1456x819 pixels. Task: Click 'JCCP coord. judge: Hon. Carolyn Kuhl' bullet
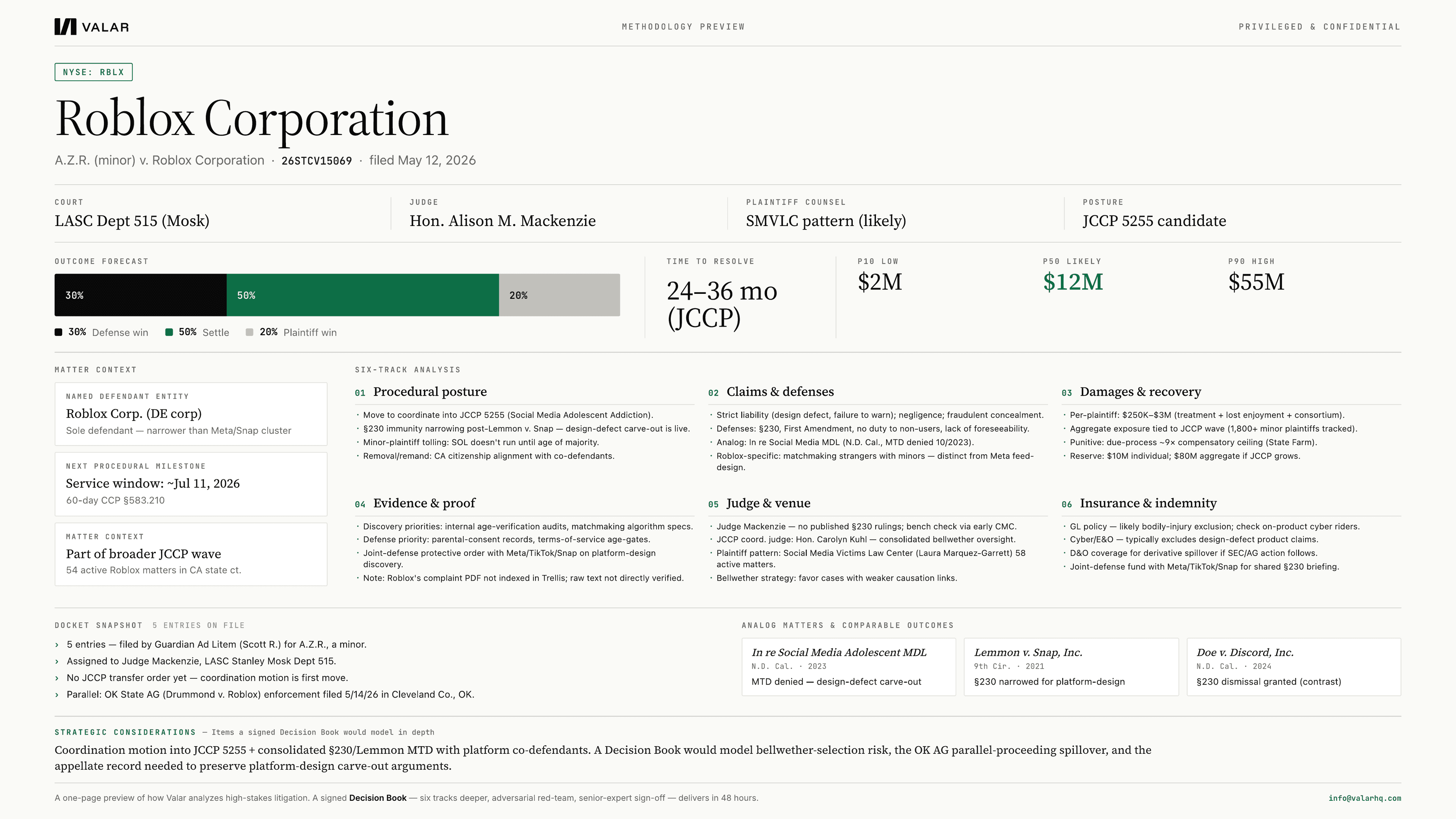(866, 540)
